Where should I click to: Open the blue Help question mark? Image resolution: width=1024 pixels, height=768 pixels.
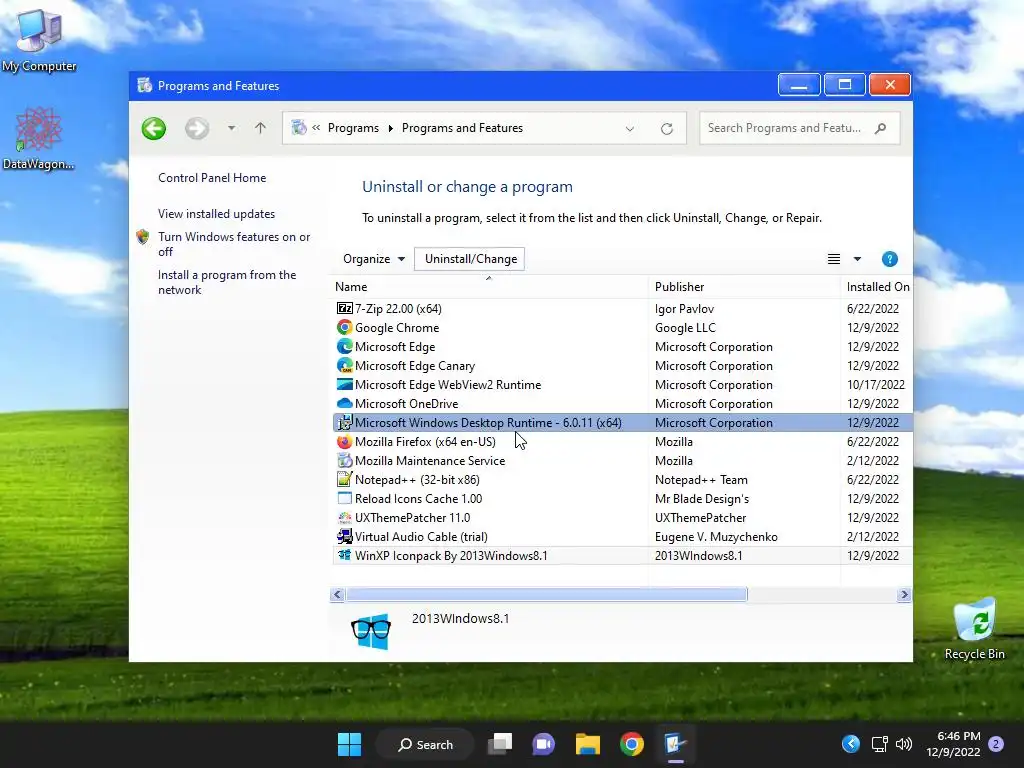click(x=889, y=259)
